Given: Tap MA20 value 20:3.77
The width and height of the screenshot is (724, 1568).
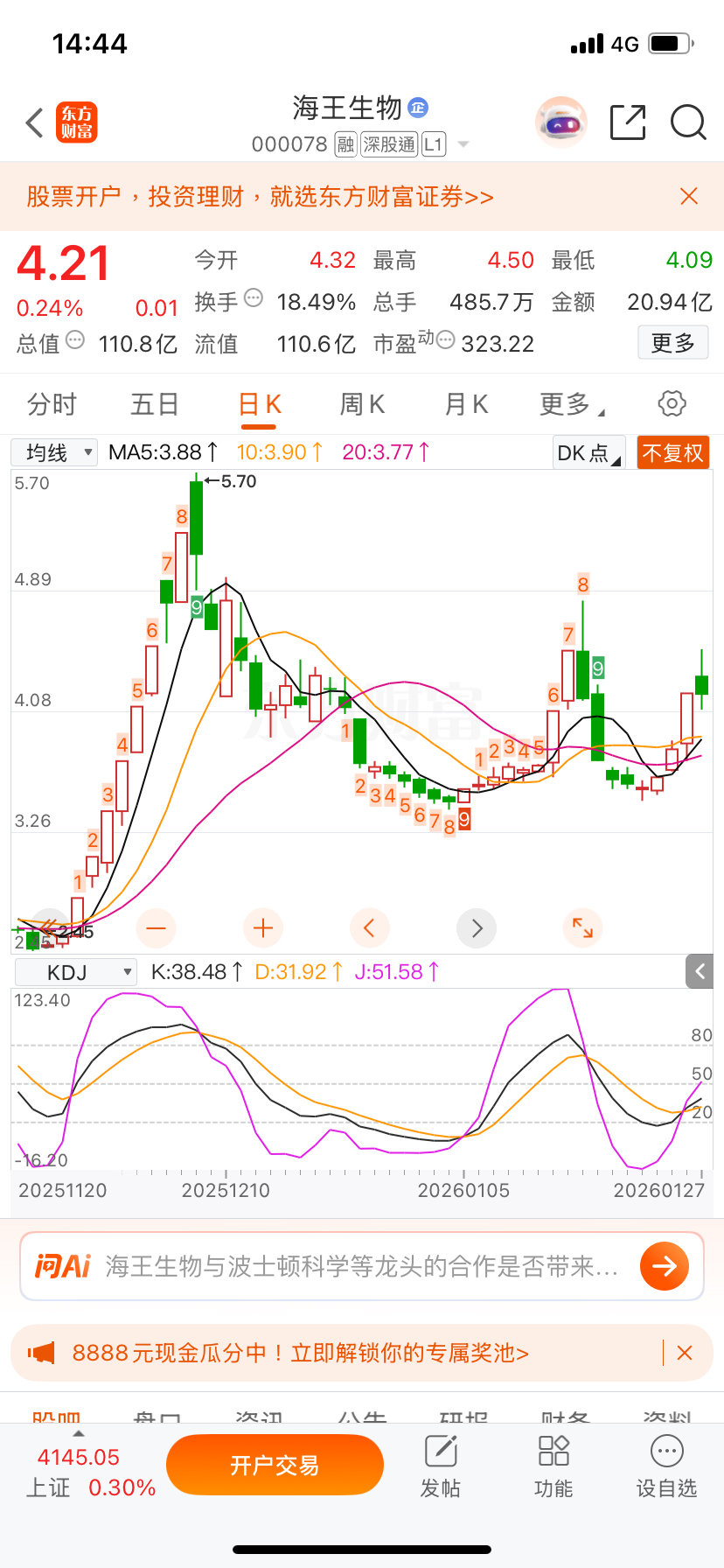Looking at the screenshot, I should click(x=386, y=452).
